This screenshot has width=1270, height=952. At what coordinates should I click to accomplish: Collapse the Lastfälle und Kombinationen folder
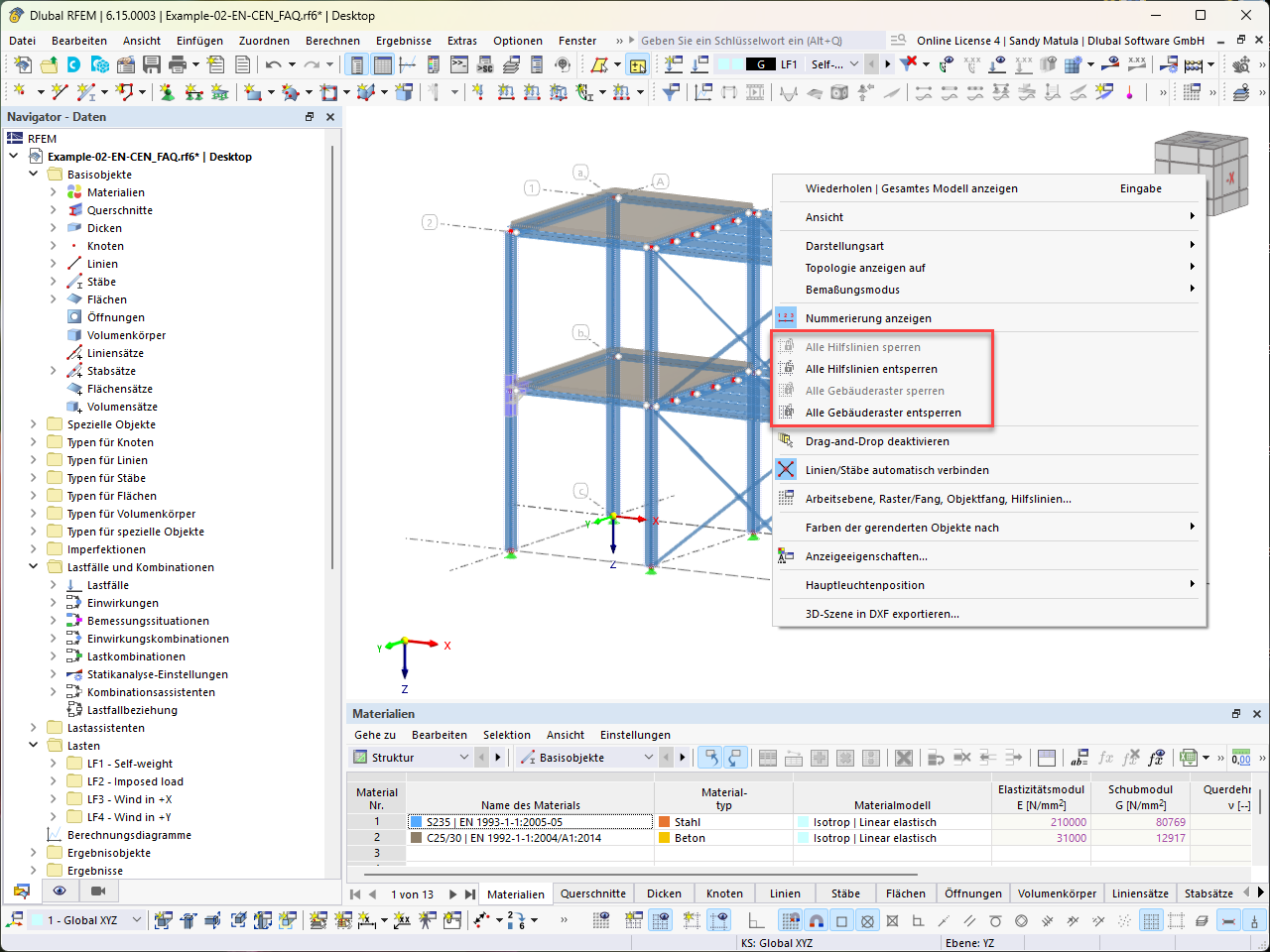click(34, 567)
